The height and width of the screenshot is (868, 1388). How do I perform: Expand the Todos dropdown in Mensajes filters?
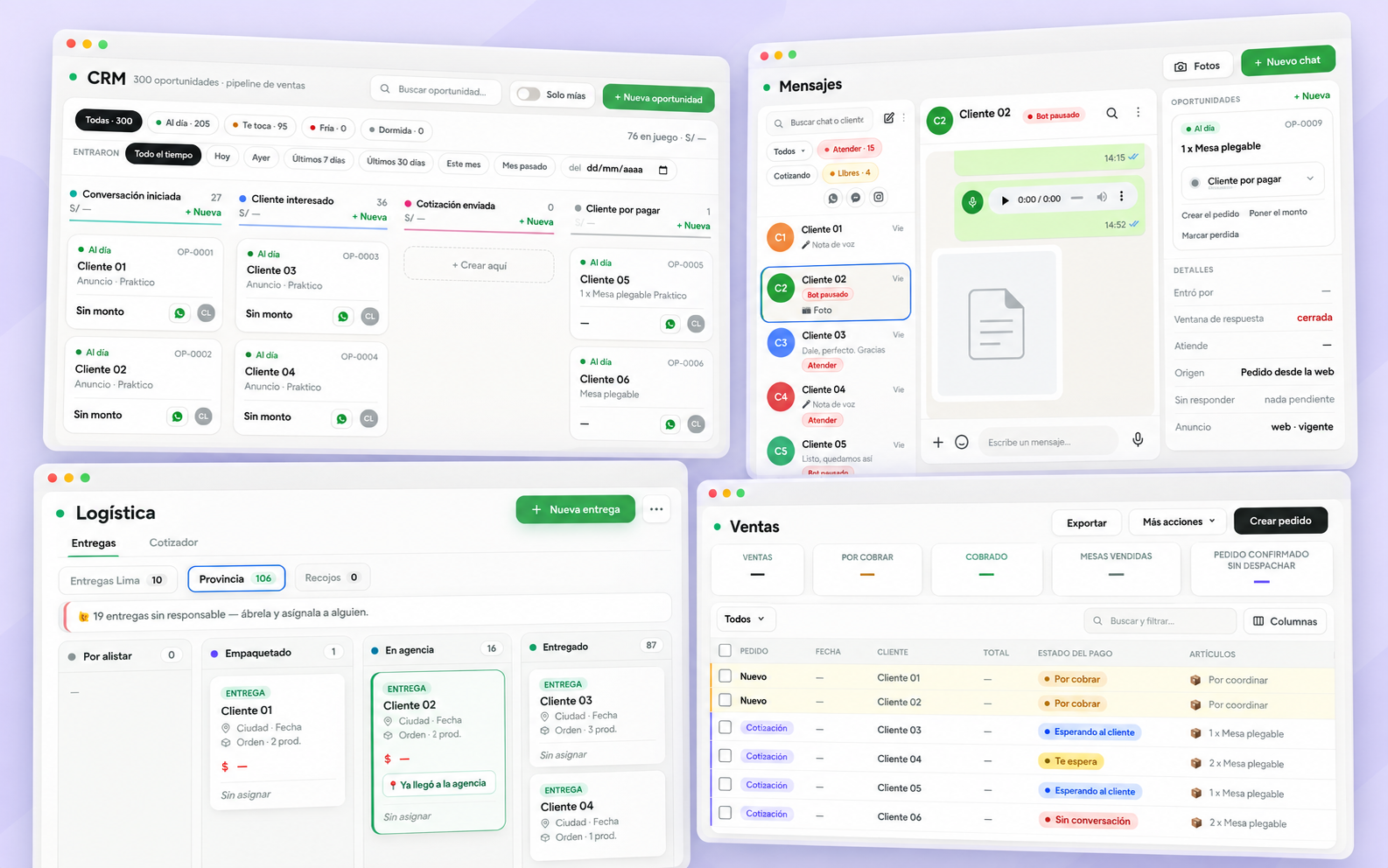tap(789, 151)
